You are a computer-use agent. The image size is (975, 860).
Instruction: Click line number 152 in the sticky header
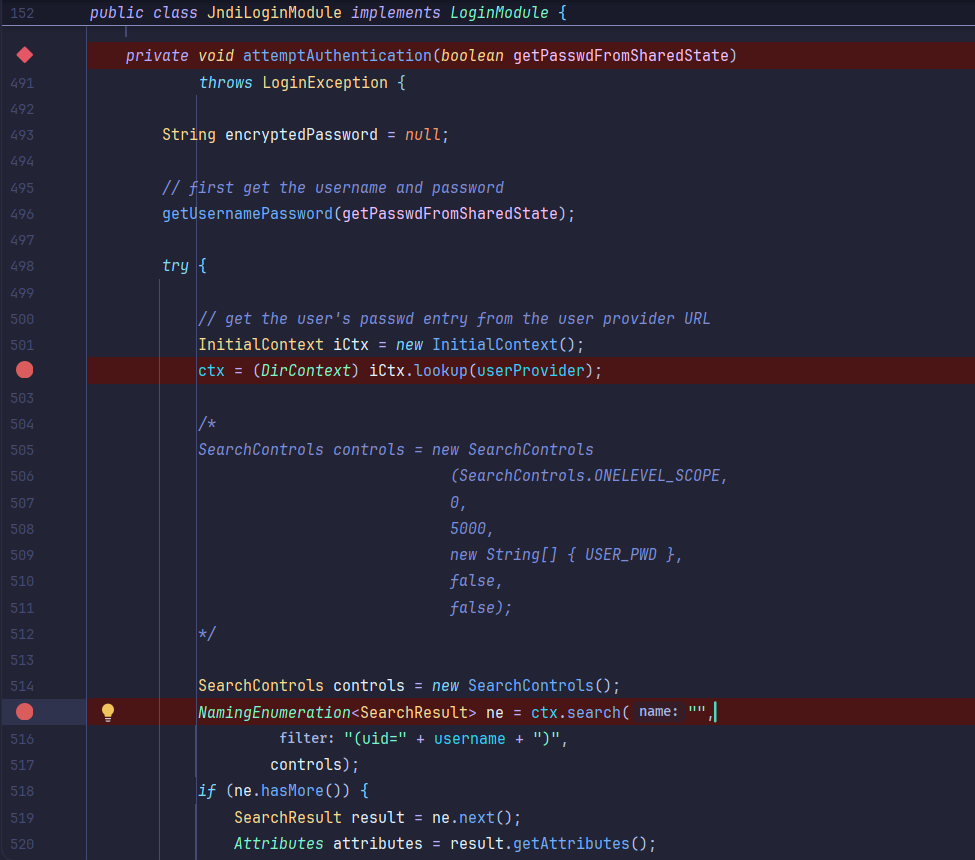(x=22, y=13)
